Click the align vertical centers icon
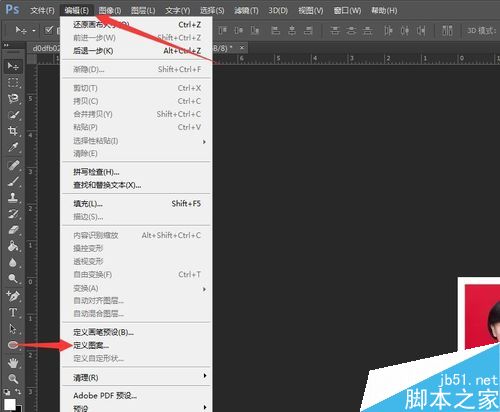 pos(238,31)
